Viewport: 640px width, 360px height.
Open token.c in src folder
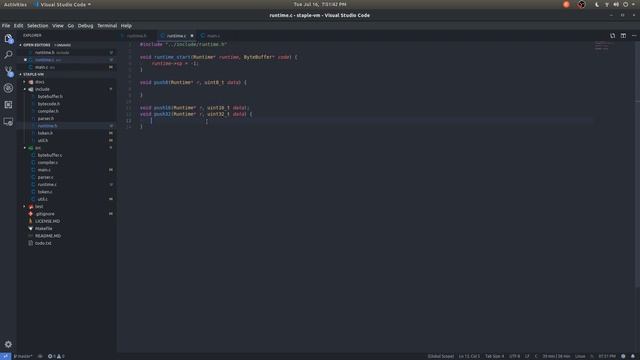point(45,192)
